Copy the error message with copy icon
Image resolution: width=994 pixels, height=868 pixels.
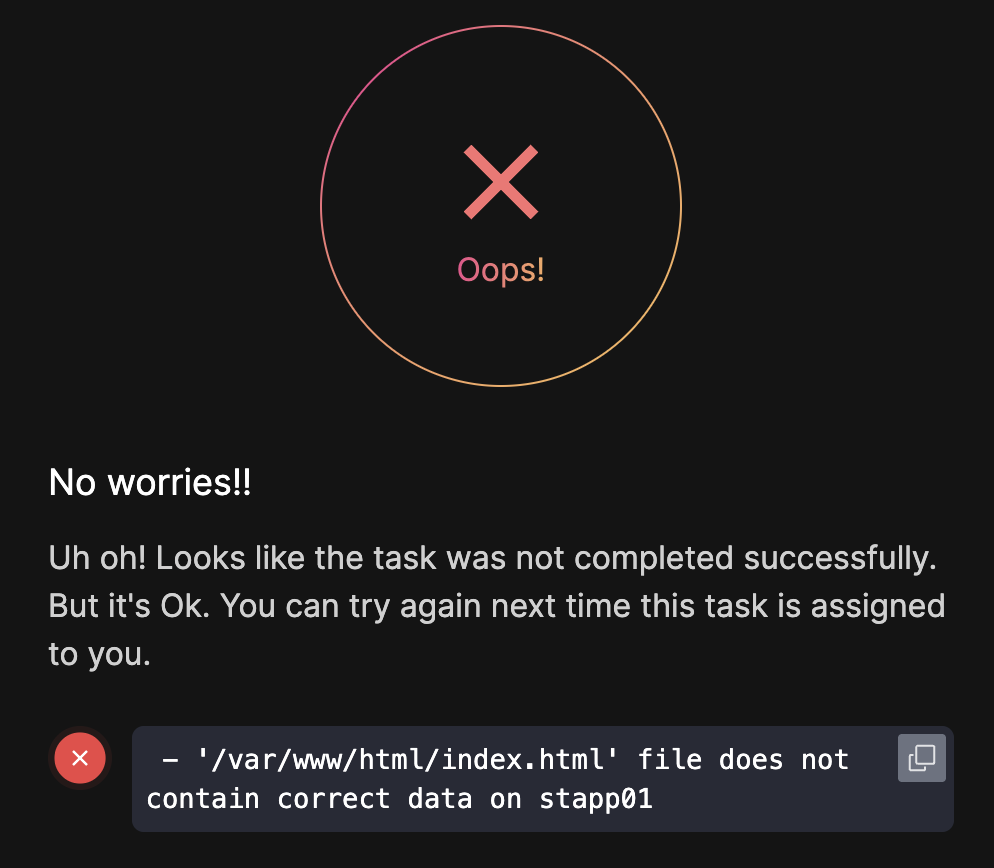pos(921,758)
